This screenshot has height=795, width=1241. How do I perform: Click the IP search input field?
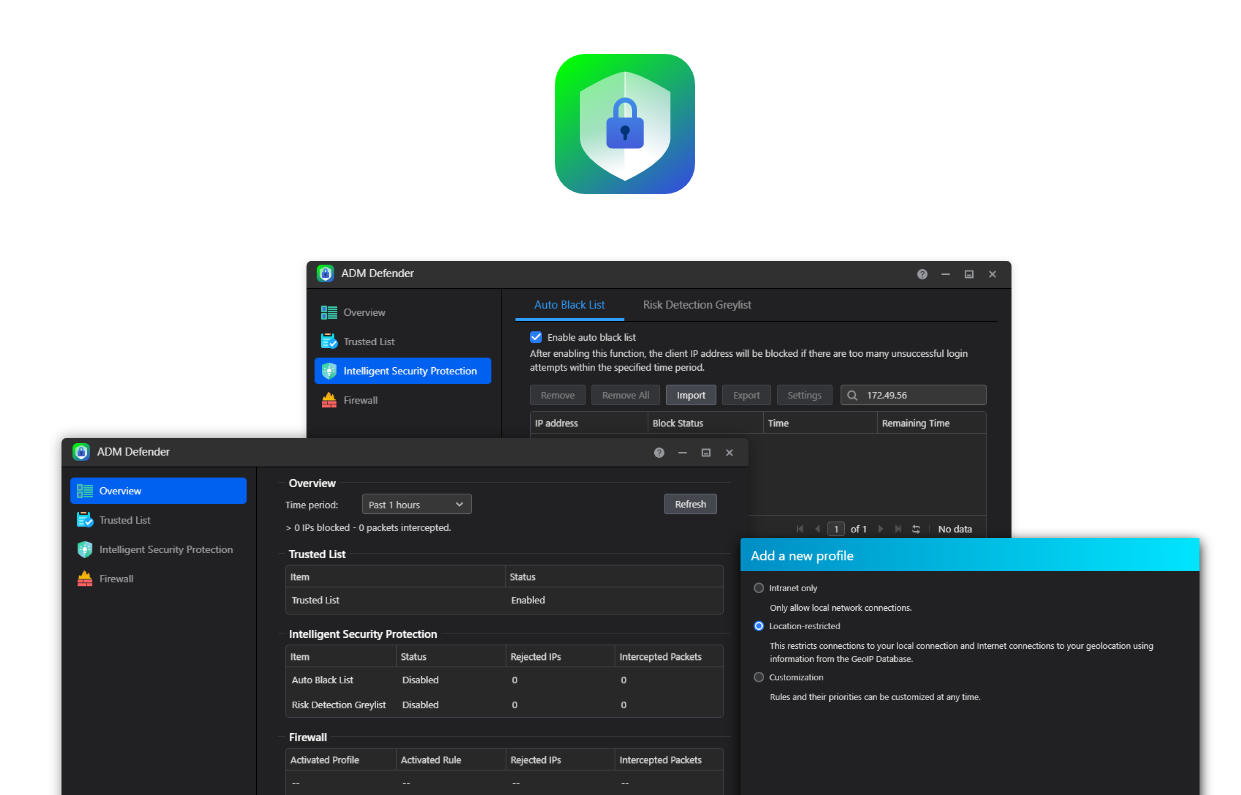pyautogui.click(x=920, y=396)
